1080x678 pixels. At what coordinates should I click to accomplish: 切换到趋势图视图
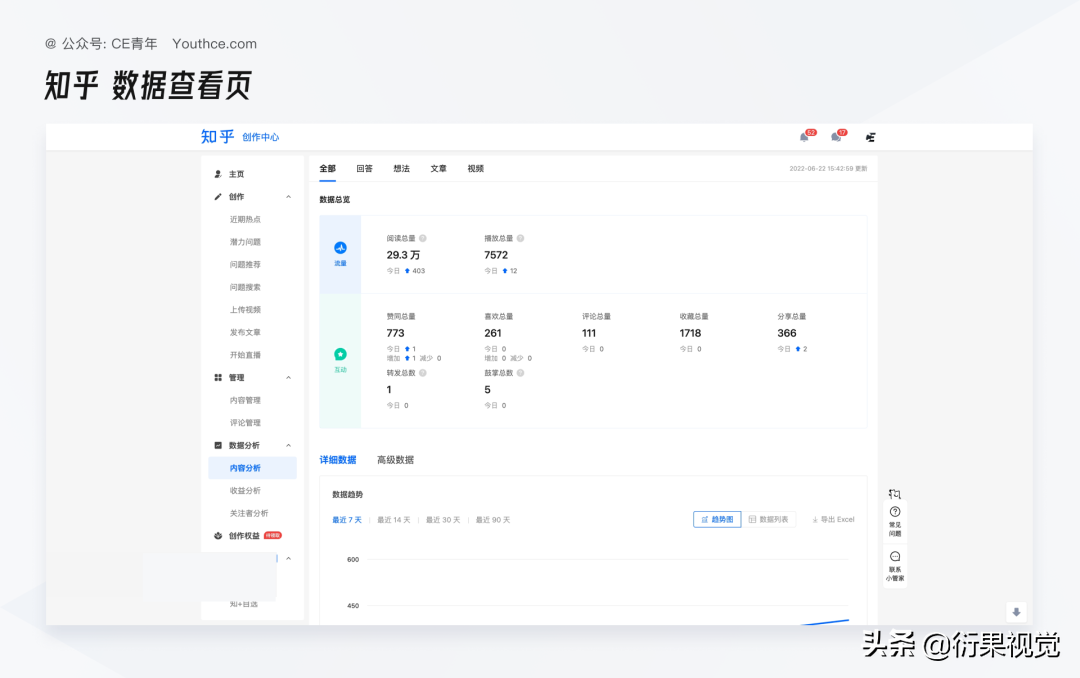716,519
